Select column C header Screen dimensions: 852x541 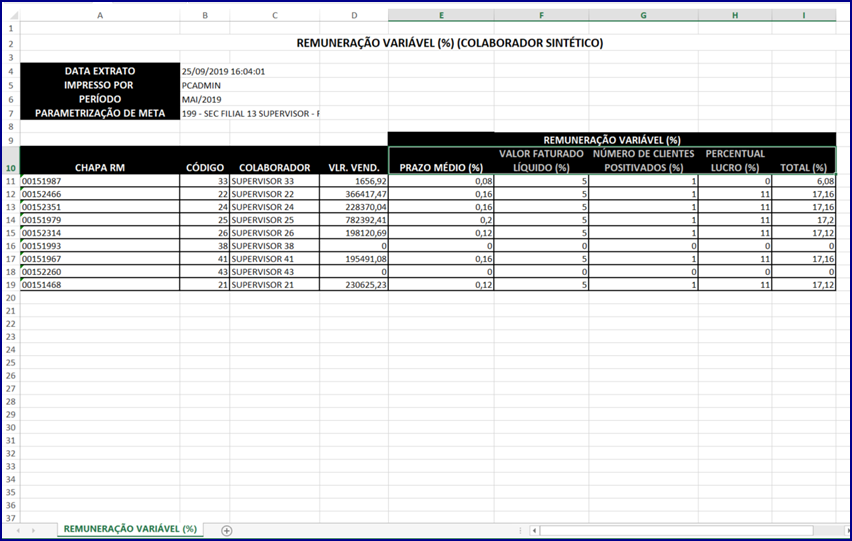click(274, 15)
